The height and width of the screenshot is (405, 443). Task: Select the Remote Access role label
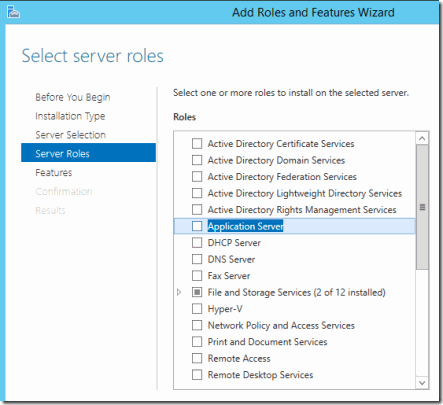pyautogui.click(x=239, y=359)
